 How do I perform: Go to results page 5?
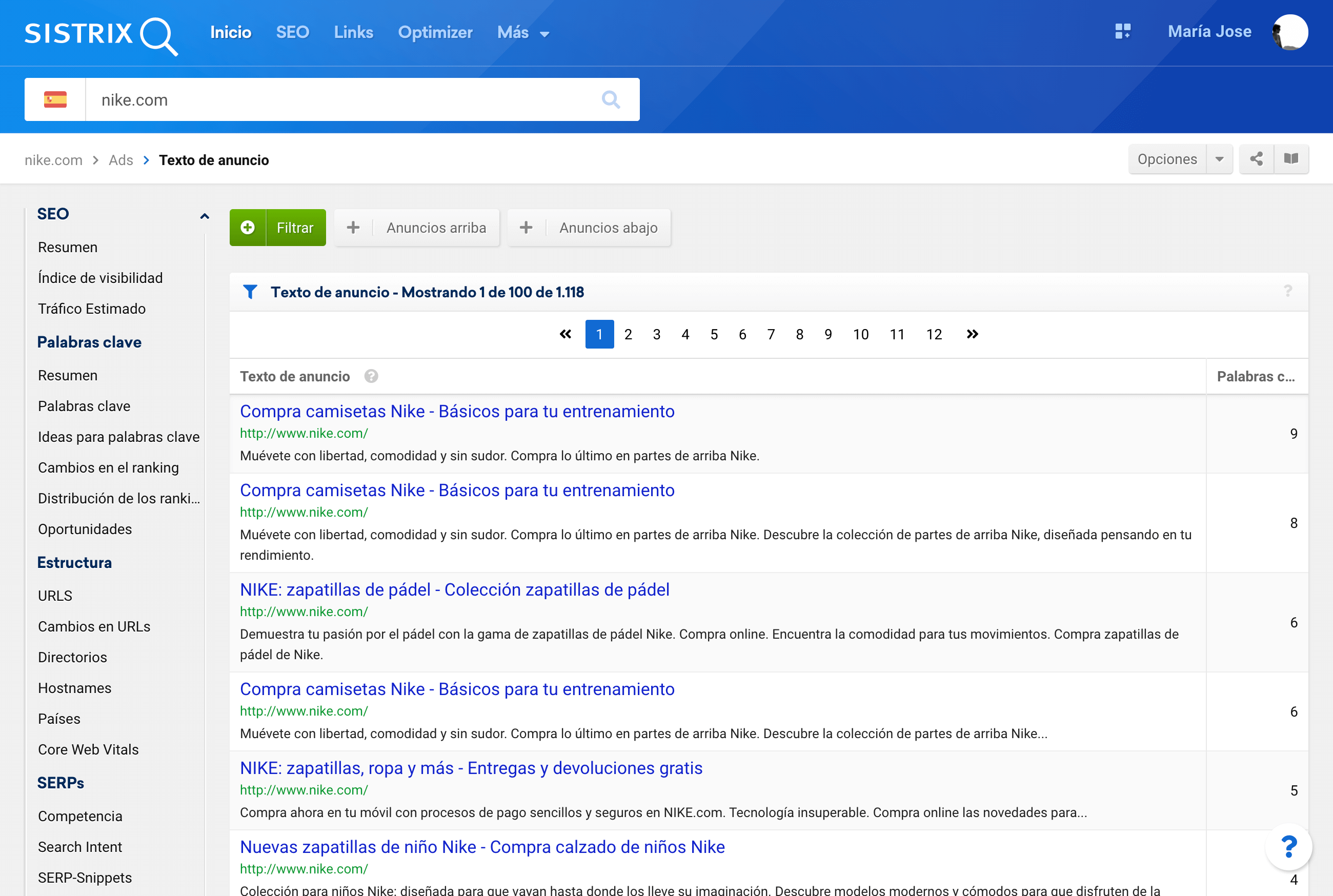[x=714, y=334]
